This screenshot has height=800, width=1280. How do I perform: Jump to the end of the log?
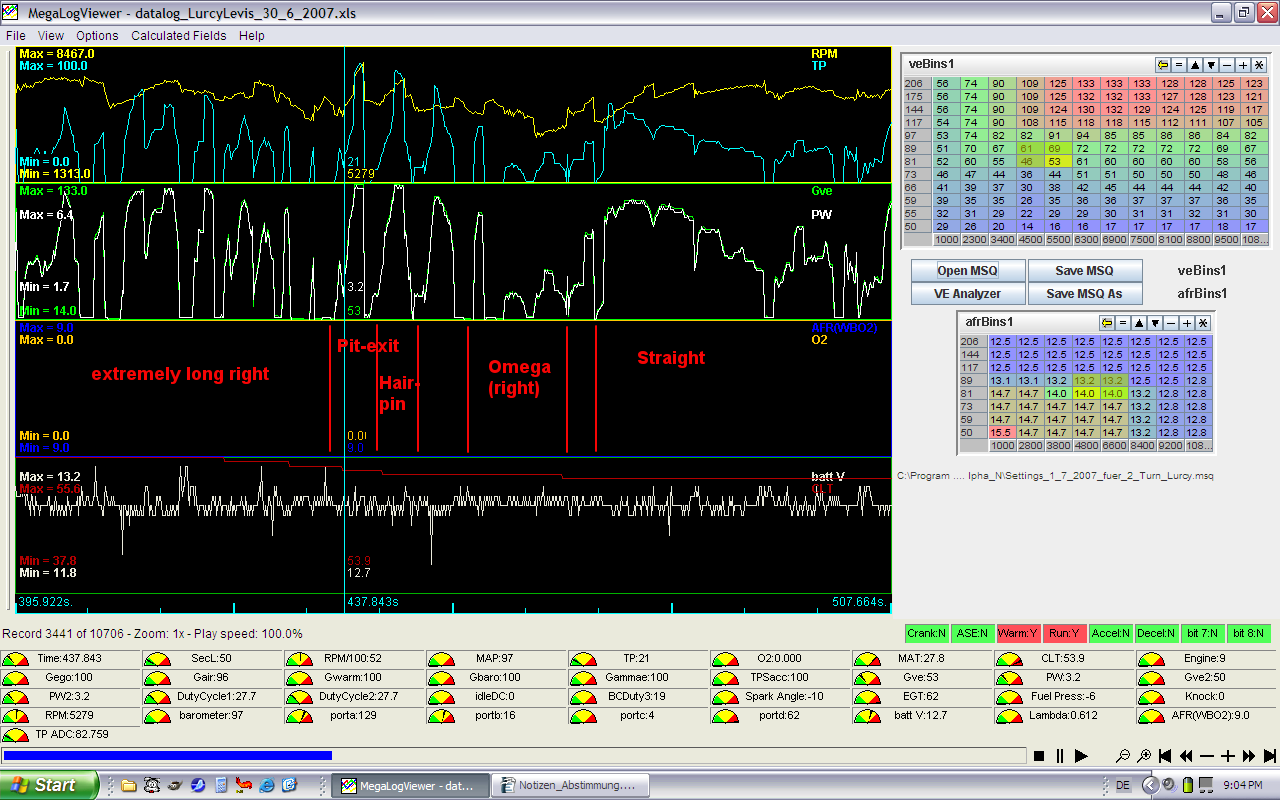pyautogui.click(x=1270, y=756)
